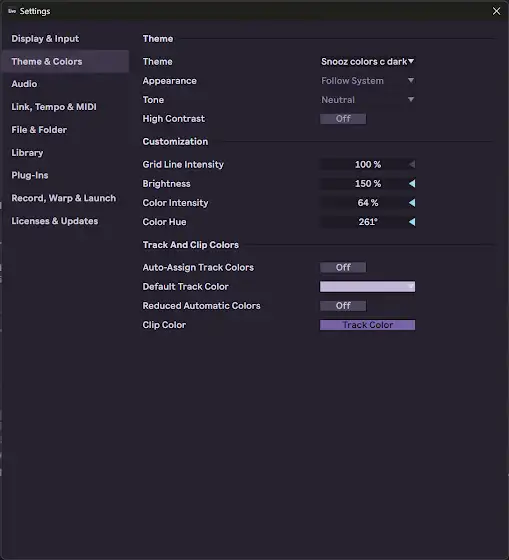Switch to the Audio settings tab
509x560 pixels.
(x=24, y=84)
